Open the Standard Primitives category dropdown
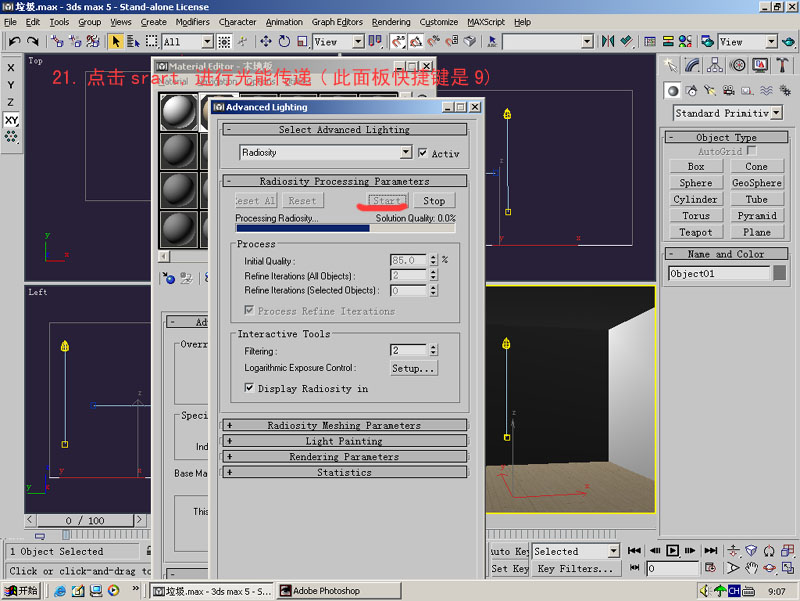 click(x=777, y=113)
